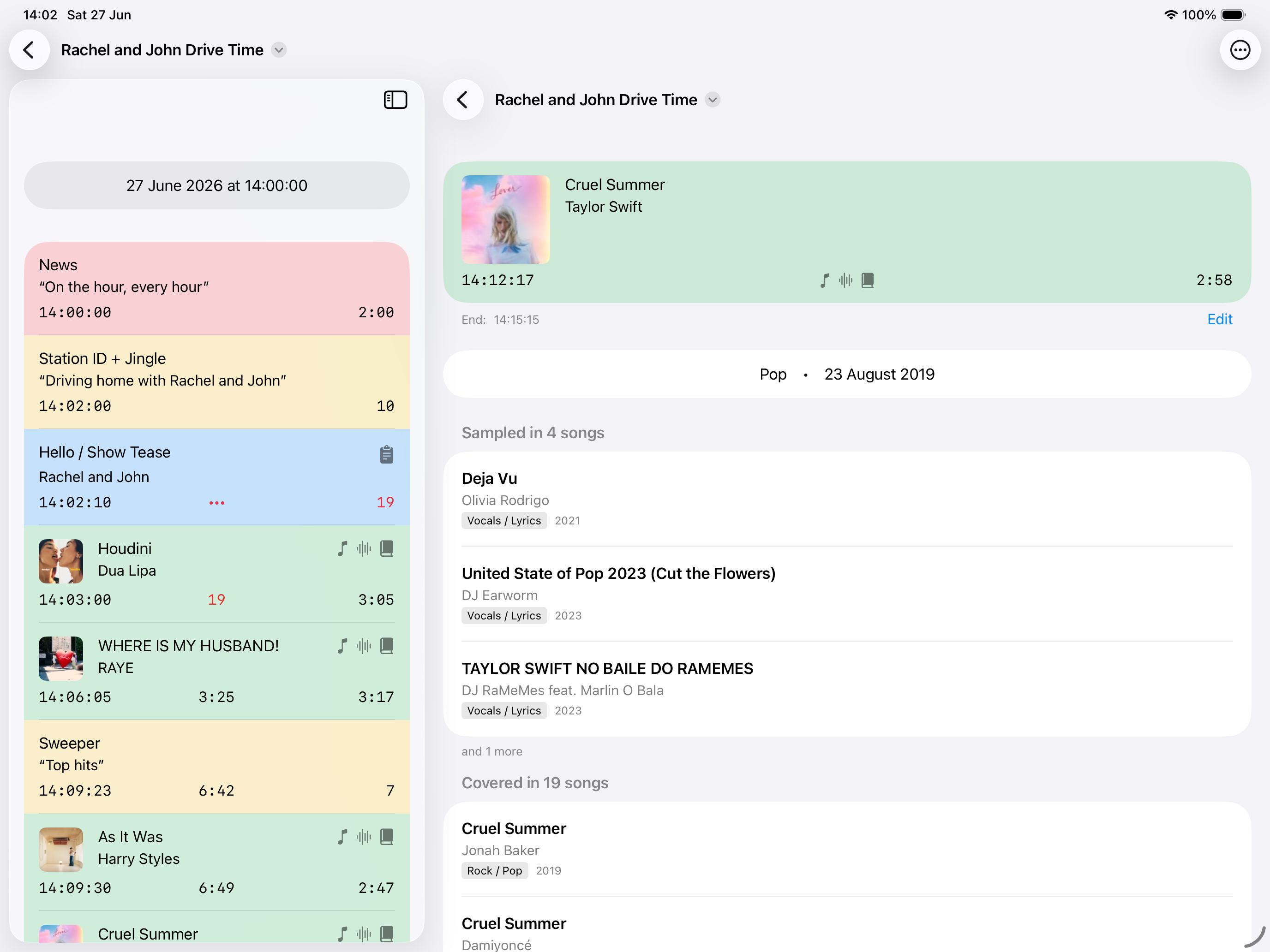The image size is (1270, 952).
Task: Tap book icon on WHERE IS MY HUSBAND!
Action: [387, 646]
